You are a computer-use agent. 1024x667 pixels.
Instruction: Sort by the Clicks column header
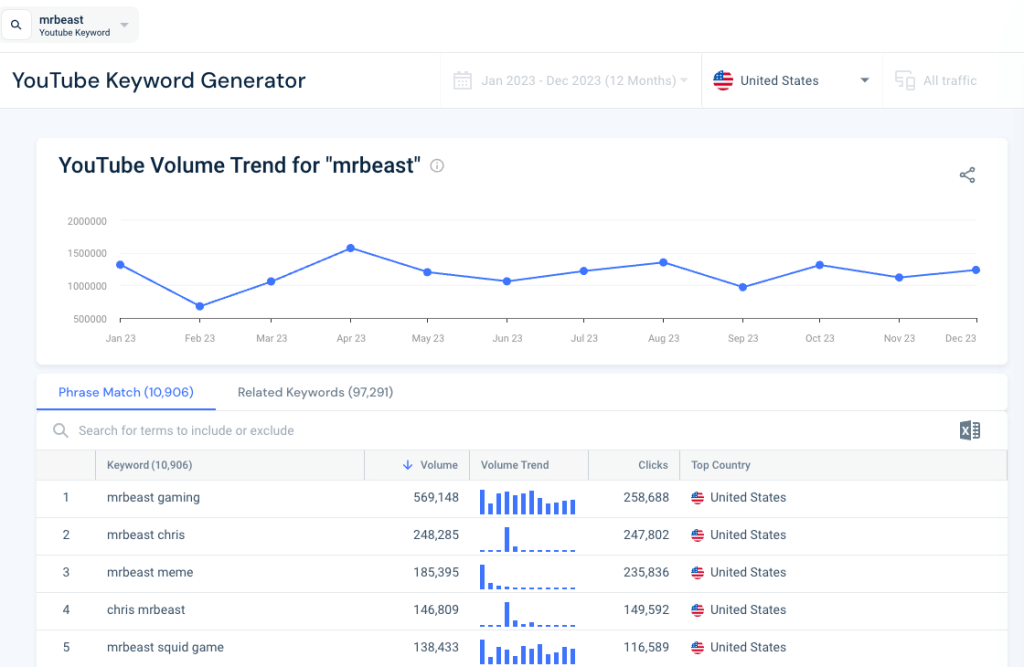653,465
